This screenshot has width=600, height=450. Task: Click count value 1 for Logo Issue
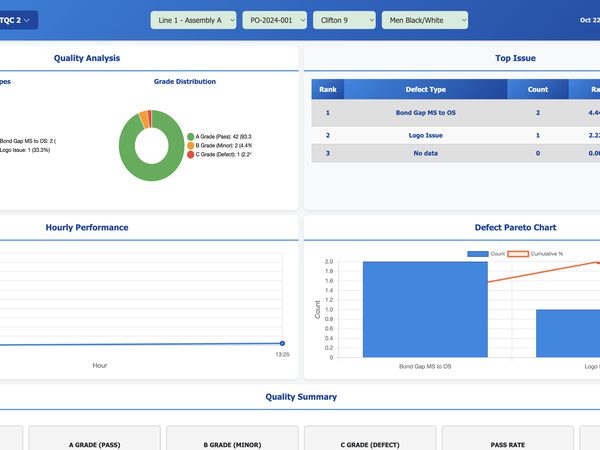pyautogui.click(x=538, y=135)
